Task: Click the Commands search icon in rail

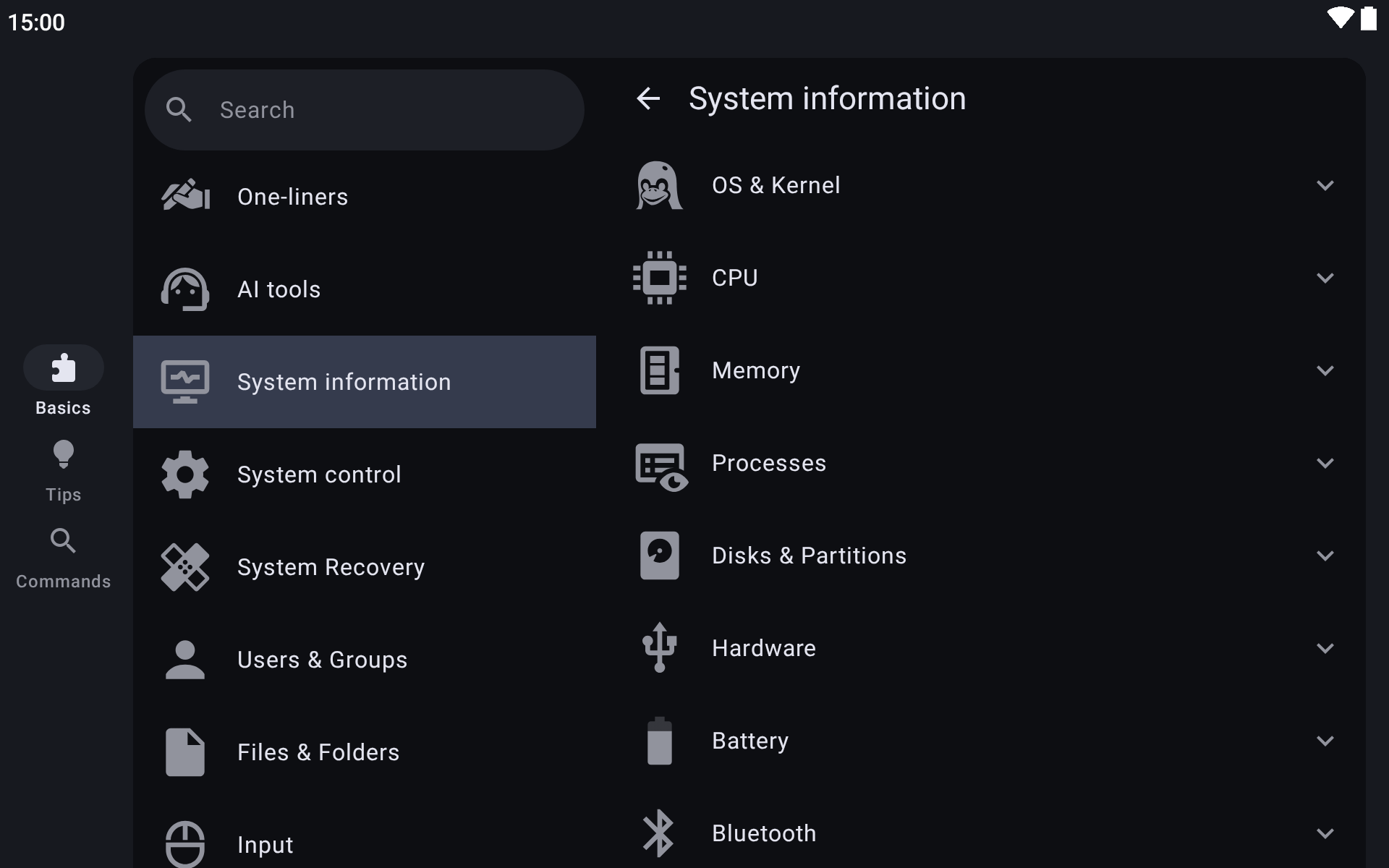Action: click(64, 540)
